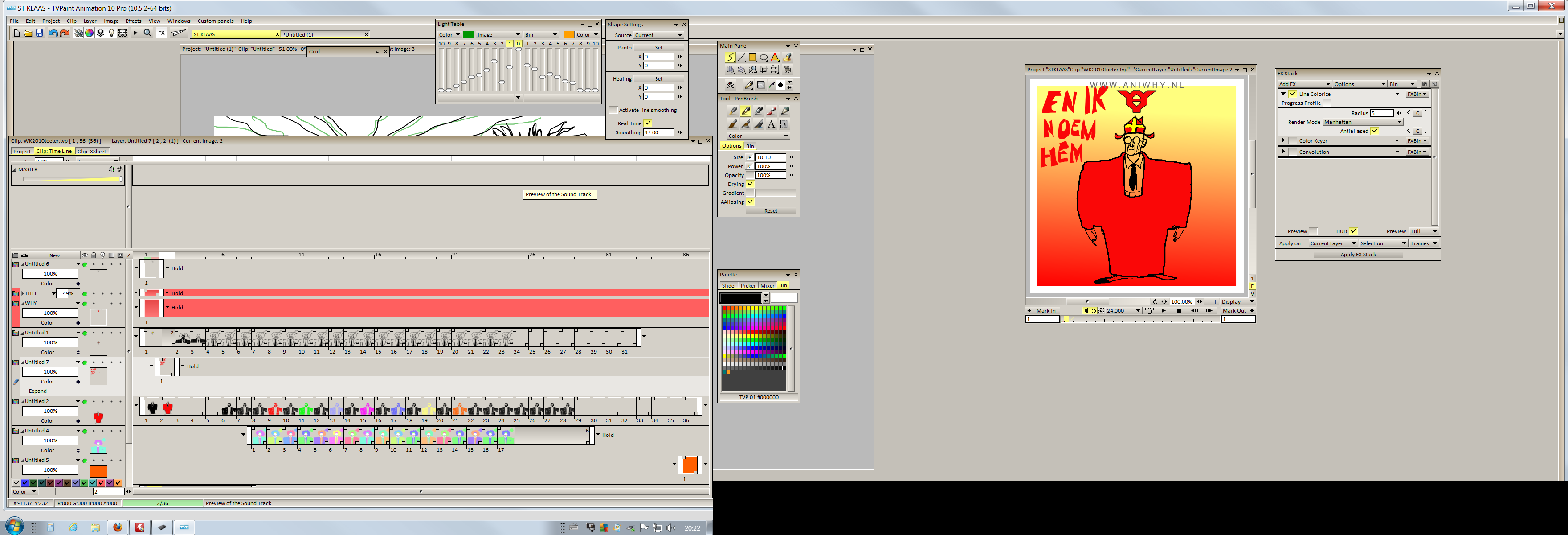Toggle the Antialiased checkbox
Screen dimensions: 1568x535
point(1374,131)
